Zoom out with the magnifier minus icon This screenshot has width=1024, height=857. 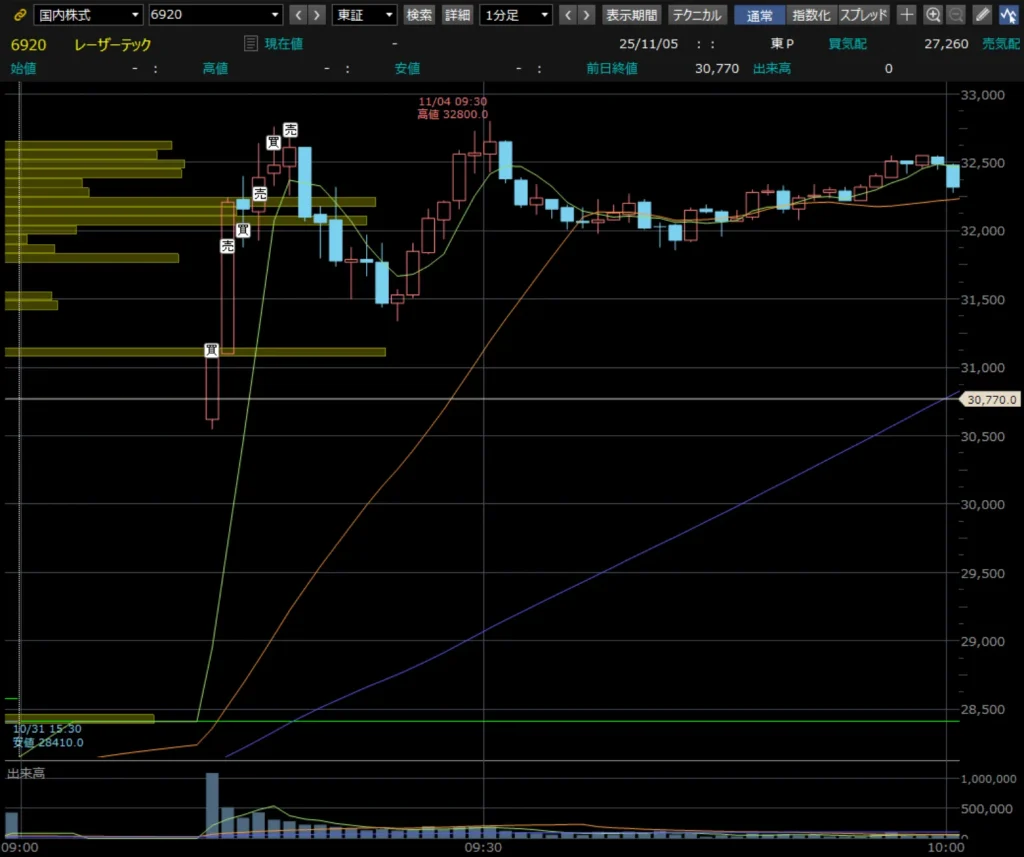coord(956,15)
